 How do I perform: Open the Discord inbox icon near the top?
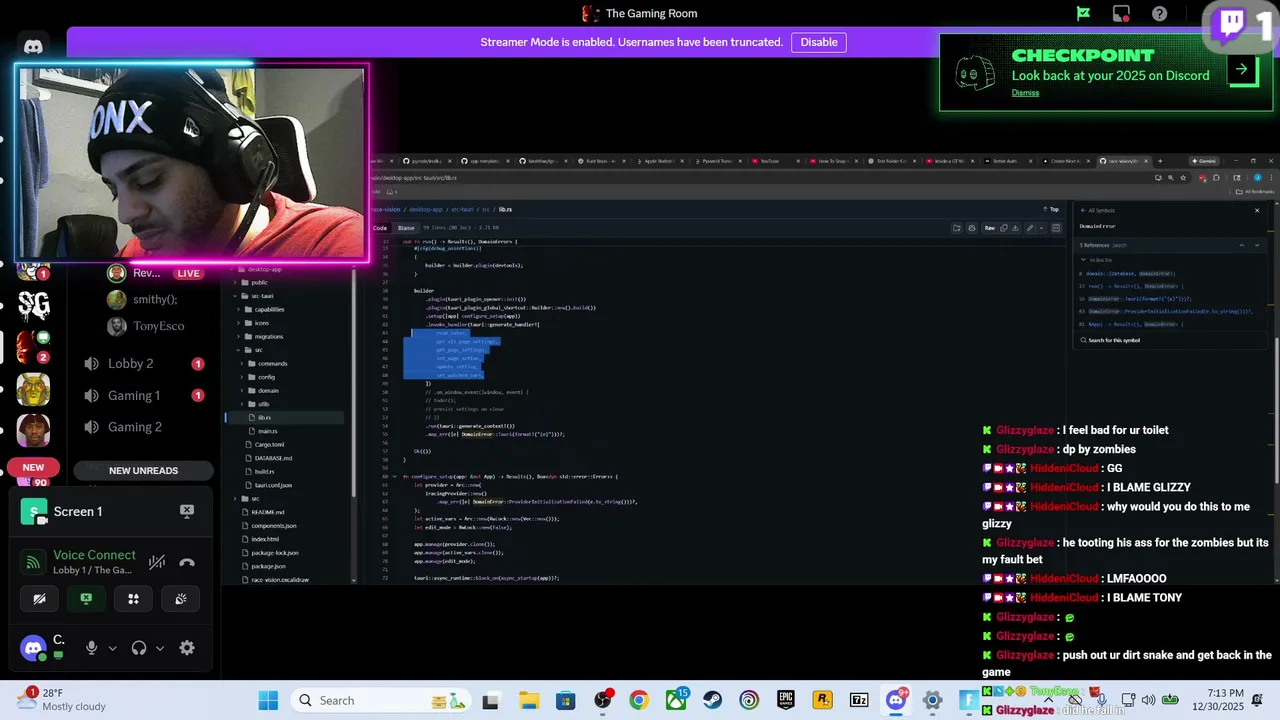(1121, 14)
